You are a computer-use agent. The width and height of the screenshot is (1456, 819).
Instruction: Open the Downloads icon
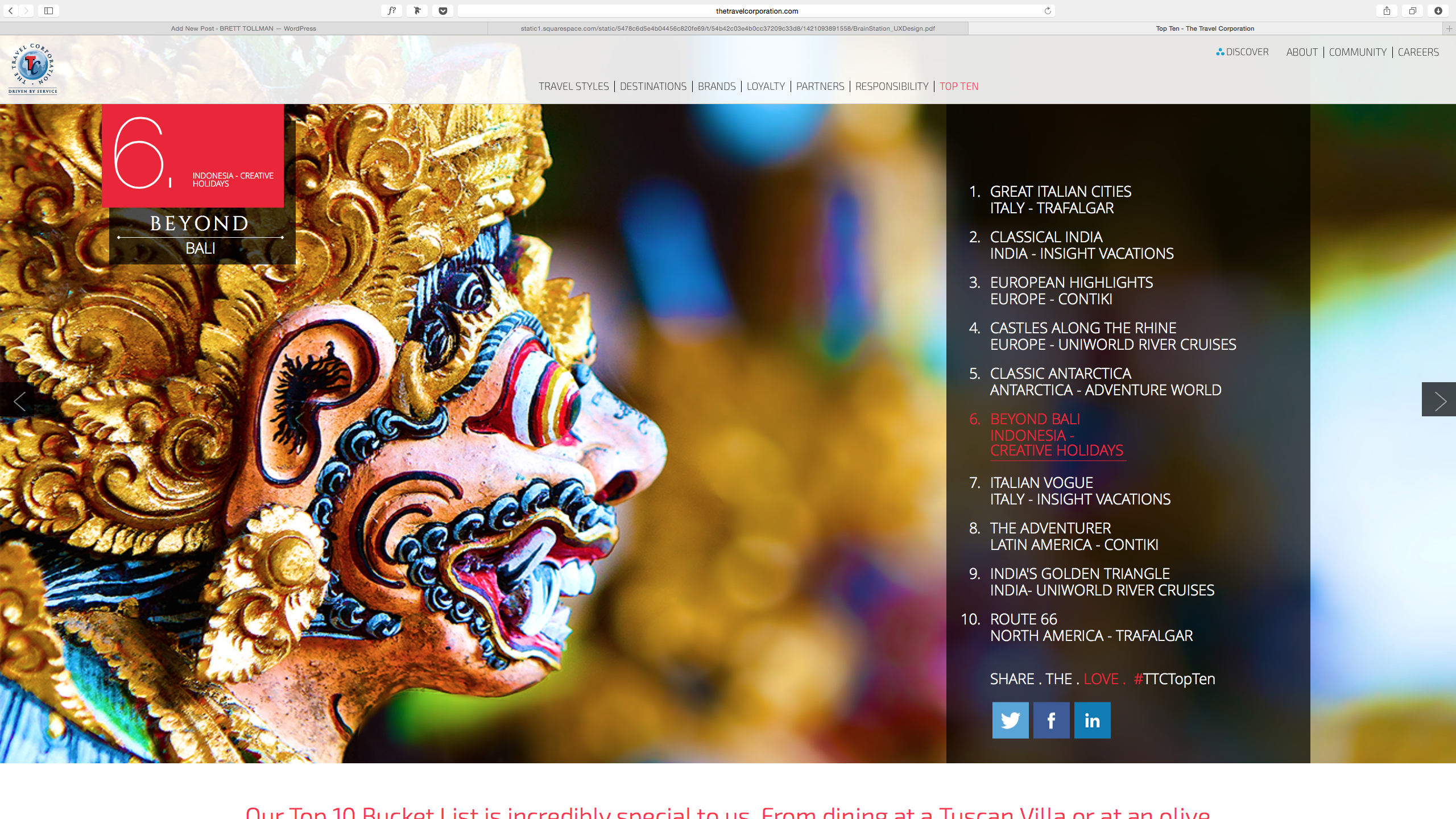pyautogui.click(x=1438, y=11)
